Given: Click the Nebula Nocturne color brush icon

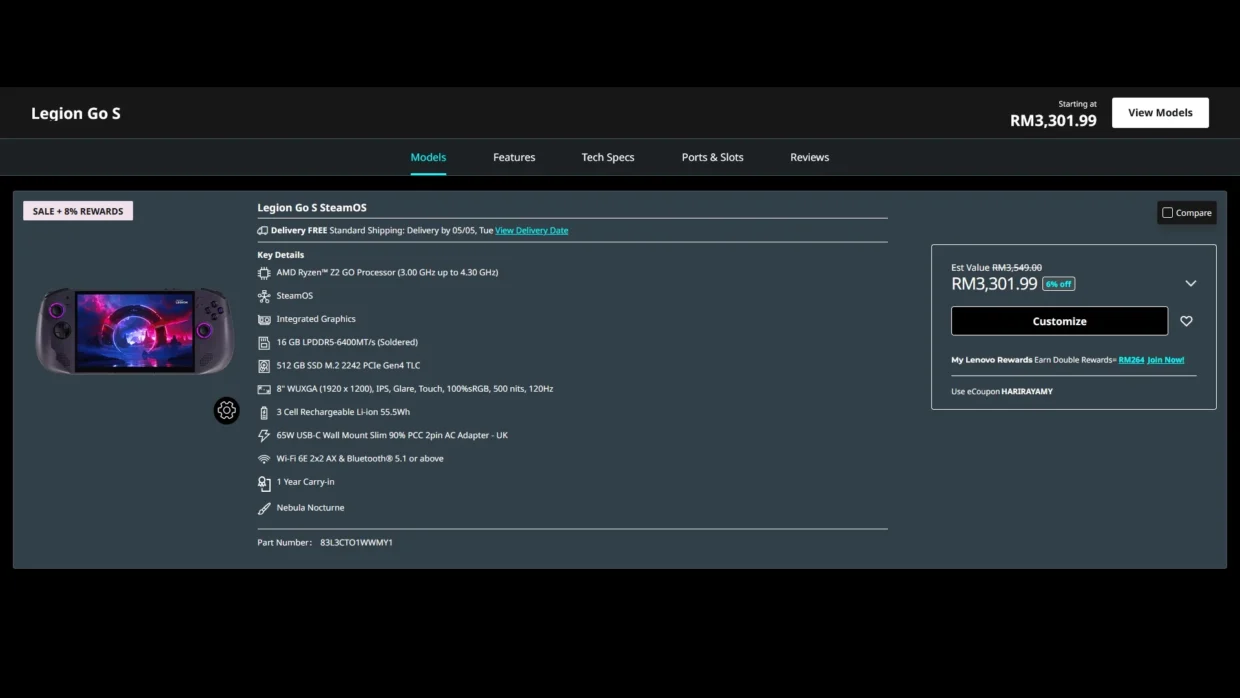Looking at the screenshot, I should [x=264, y=508].
